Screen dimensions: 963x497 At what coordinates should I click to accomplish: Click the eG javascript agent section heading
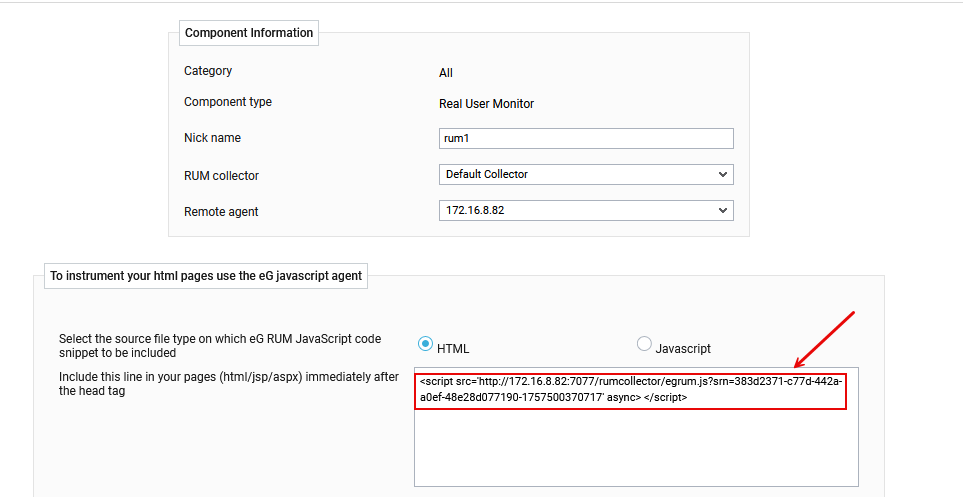(x=206, y=275)
